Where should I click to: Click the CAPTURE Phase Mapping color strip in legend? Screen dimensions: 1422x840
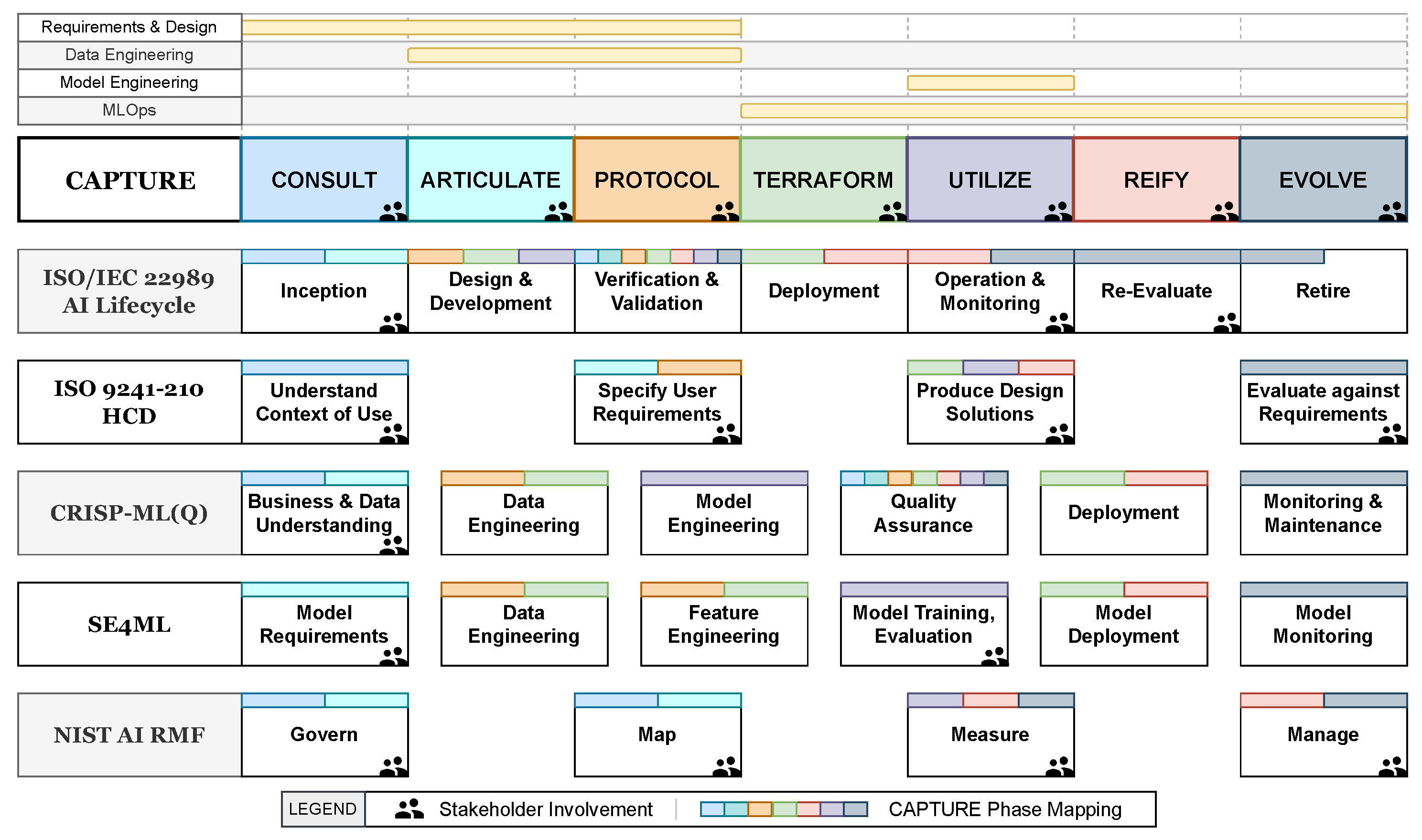784,809
